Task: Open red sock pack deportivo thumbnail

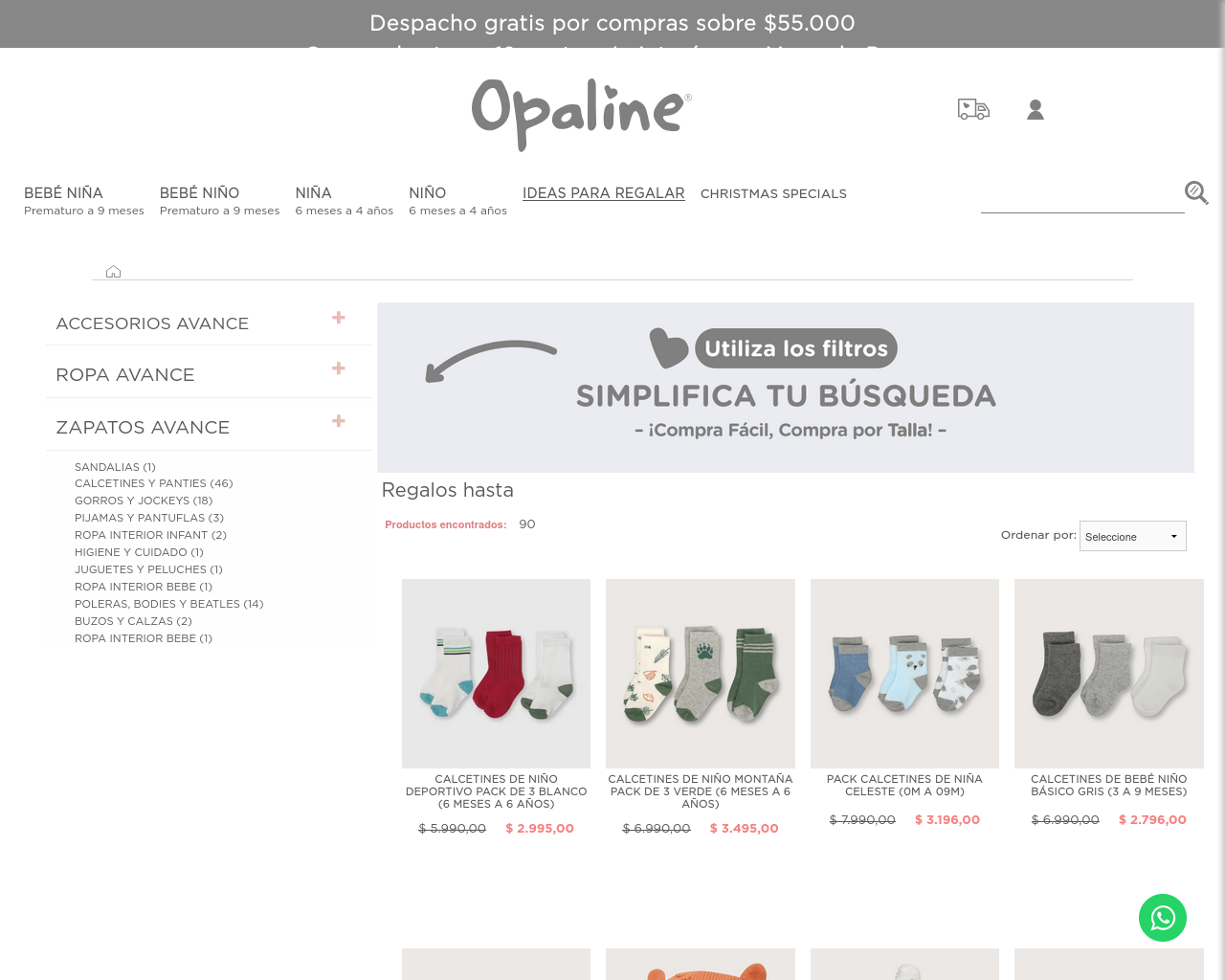Action: coord(496,674)
